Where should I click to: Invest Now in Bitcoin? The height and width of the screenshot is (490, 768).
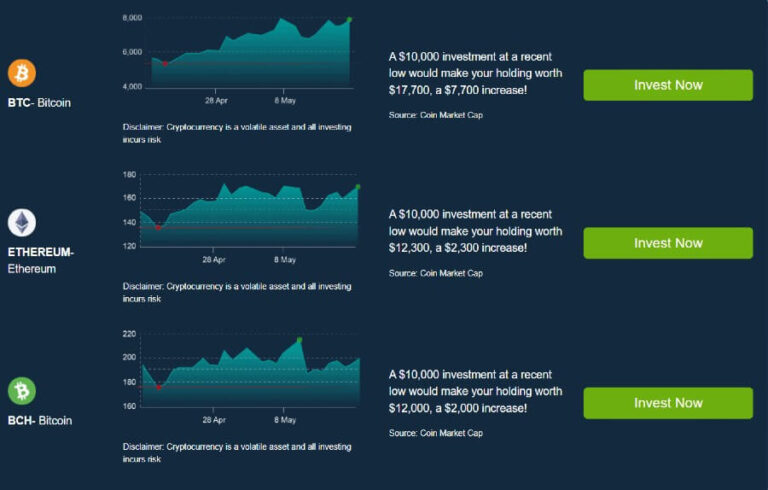click(668, 85)
